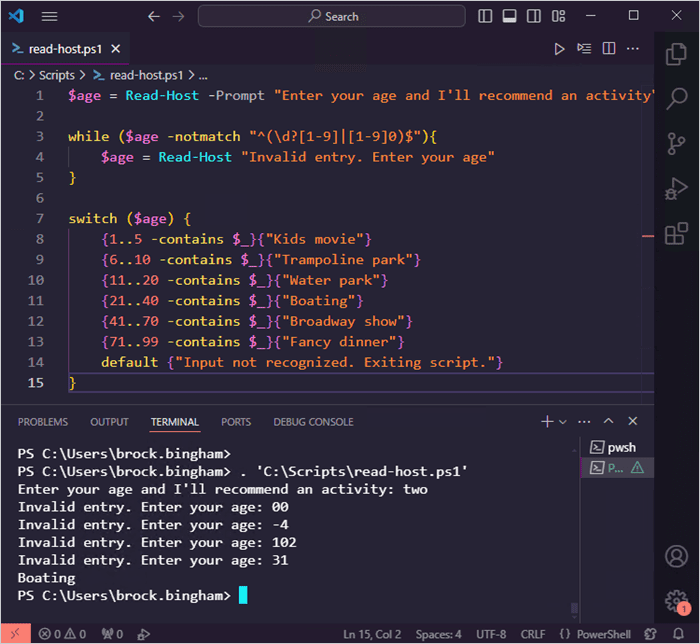The image size is (700, 644).
Task: Toggle the primary side bar layout icon
Action: pos(485,16)
